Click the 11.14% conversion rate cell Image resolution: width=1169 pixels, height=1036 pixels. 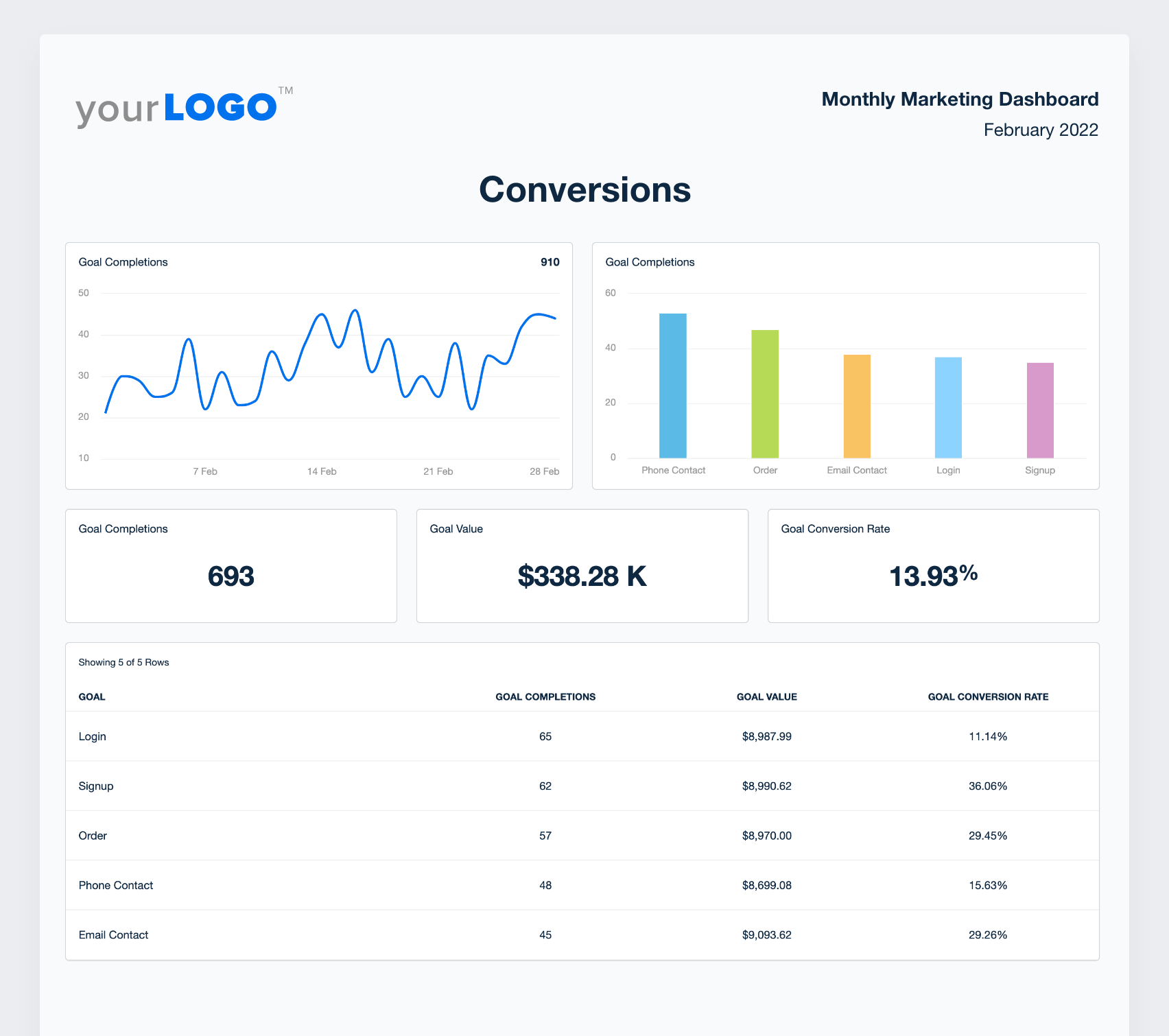[x=988, y=737]
